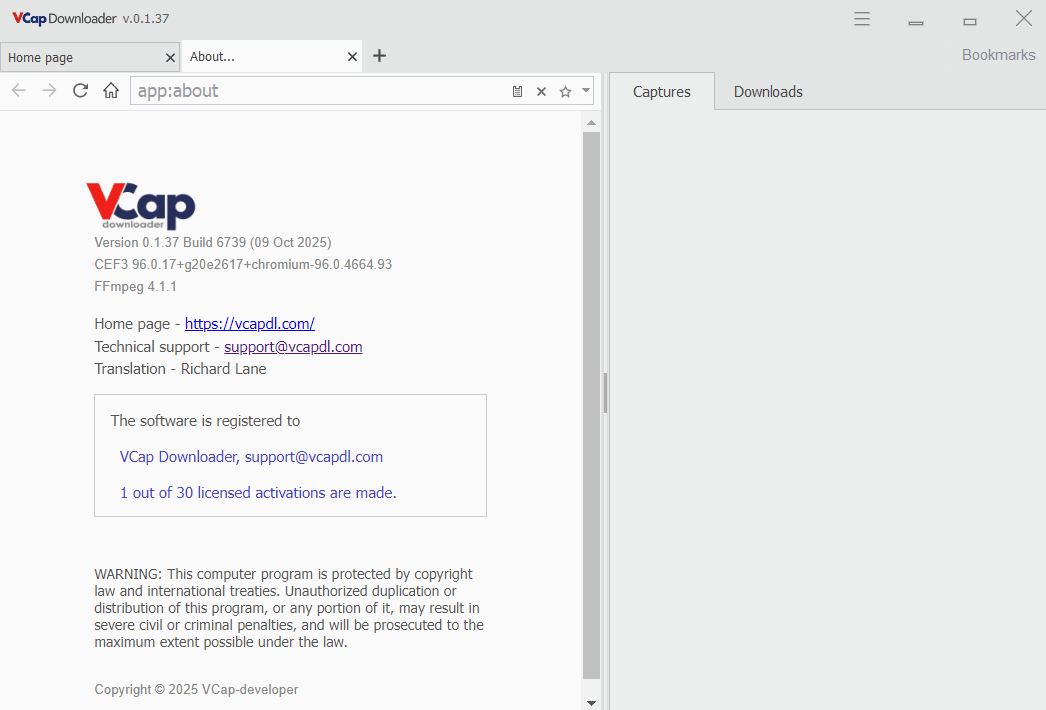Click the WARNING copyright notice paragraph
The width and height of the screenshot is (1046, 710).
(289, 608)
